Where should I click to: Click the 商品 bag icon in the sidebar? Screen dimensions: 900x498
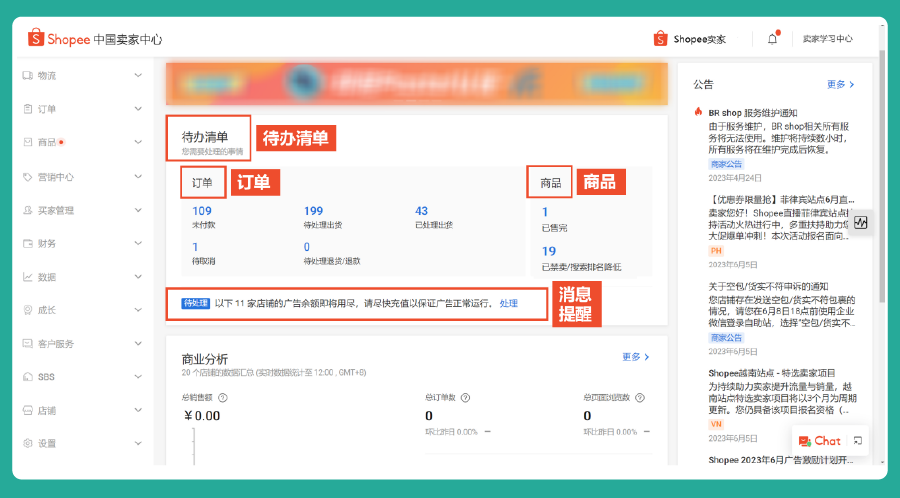pyautogui.click(x=28, y=142)
